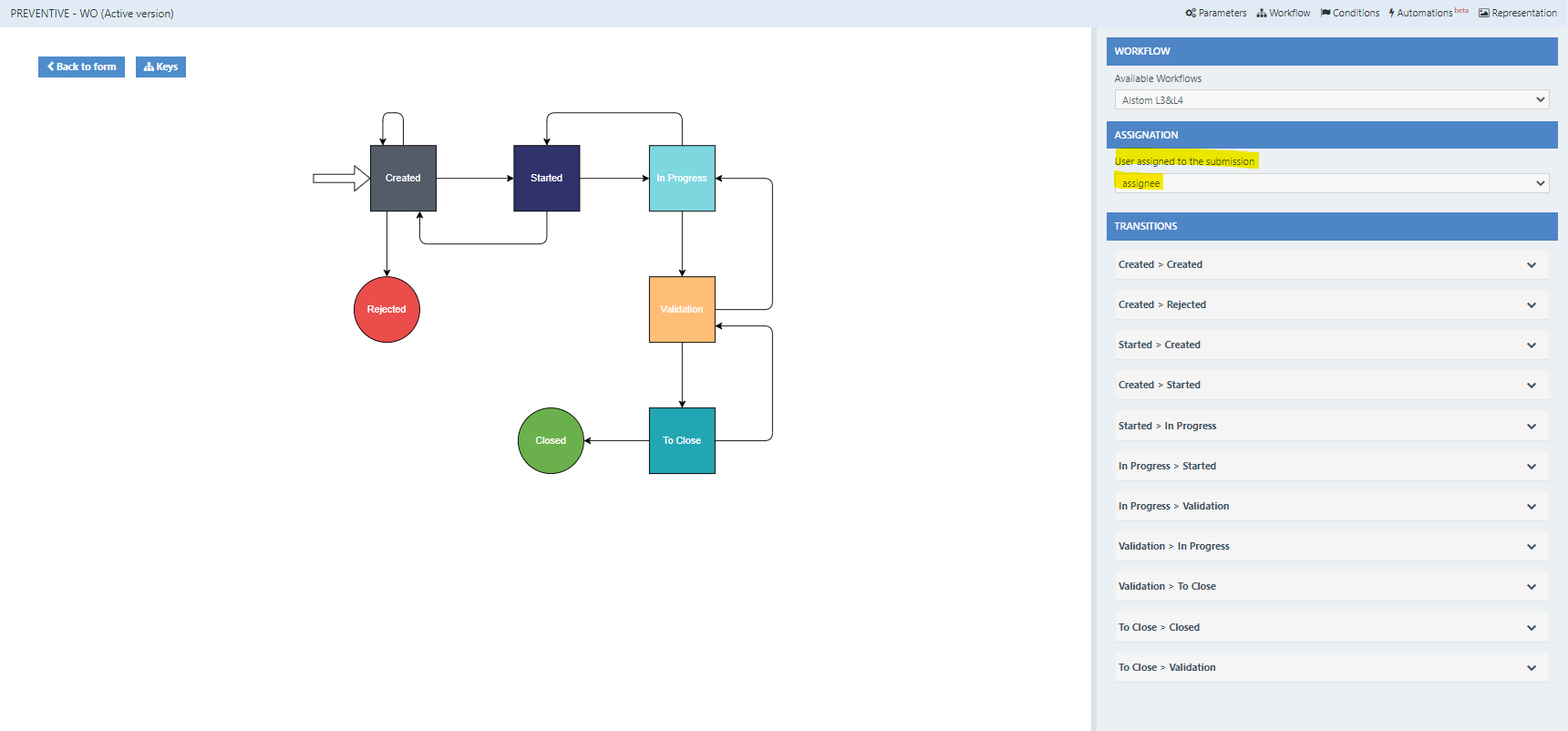Click the User assigned to the submission label
The width and height of the screenshot is (1568, 731).
tap(1185, 161)
